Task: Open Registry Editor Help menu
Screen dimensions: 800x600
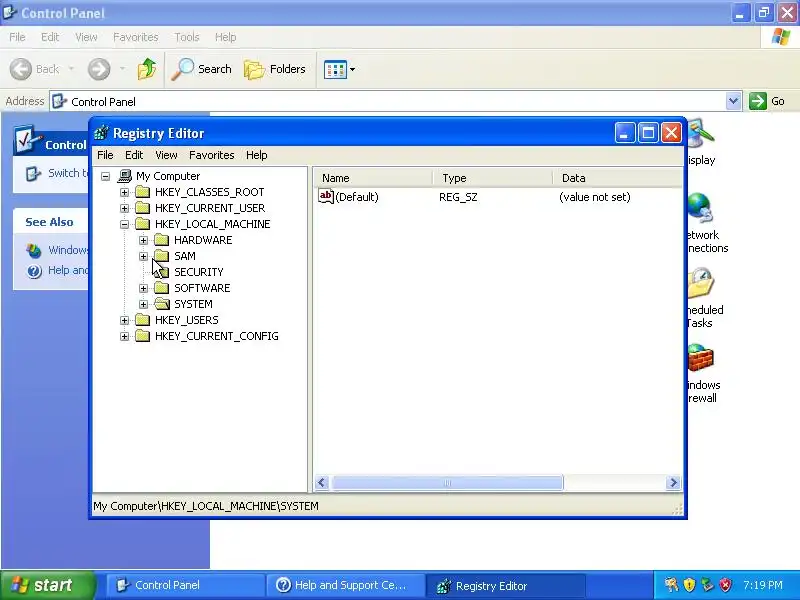Action: point(257,155)
